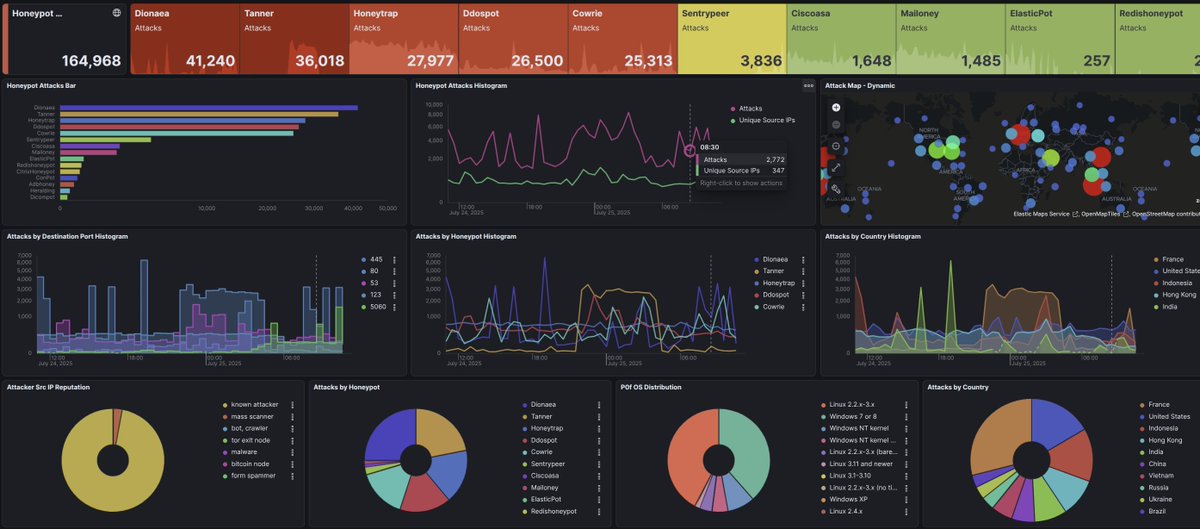Click the Dionaea bar in Attacks Bar chart

click(x=209, y=107)
